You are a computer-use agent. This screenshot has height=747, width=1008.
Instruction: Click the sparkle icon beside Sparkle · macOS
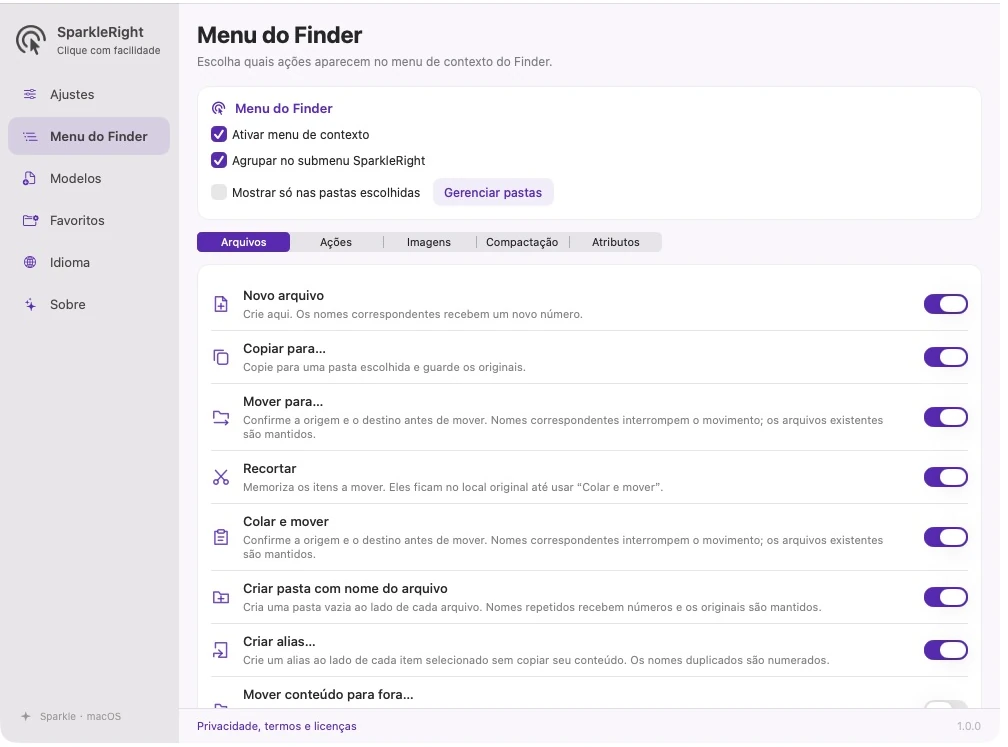(26, 716)
